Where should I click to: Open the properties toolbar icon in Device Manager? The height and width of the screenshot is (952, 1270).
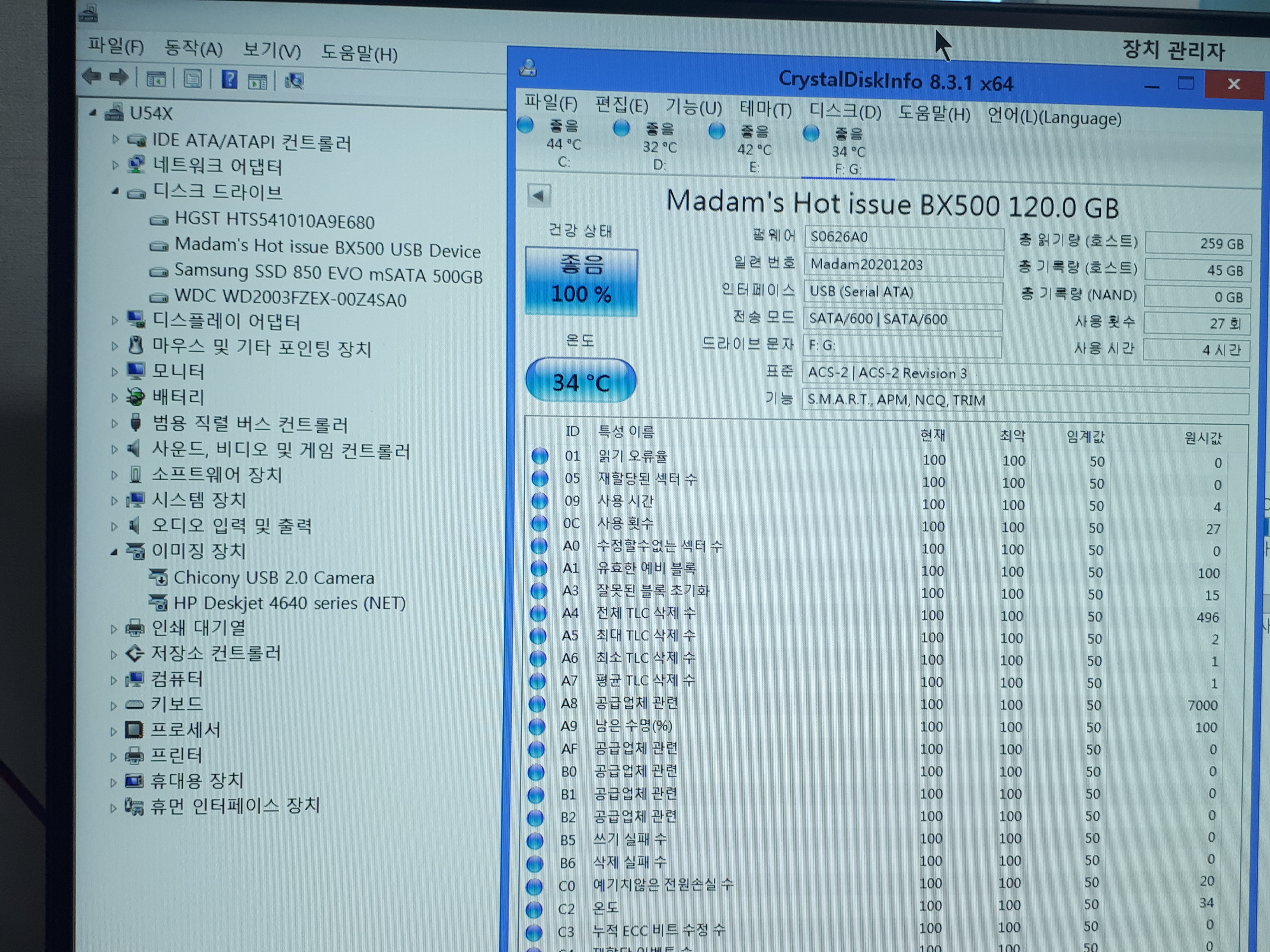(193, 79)
